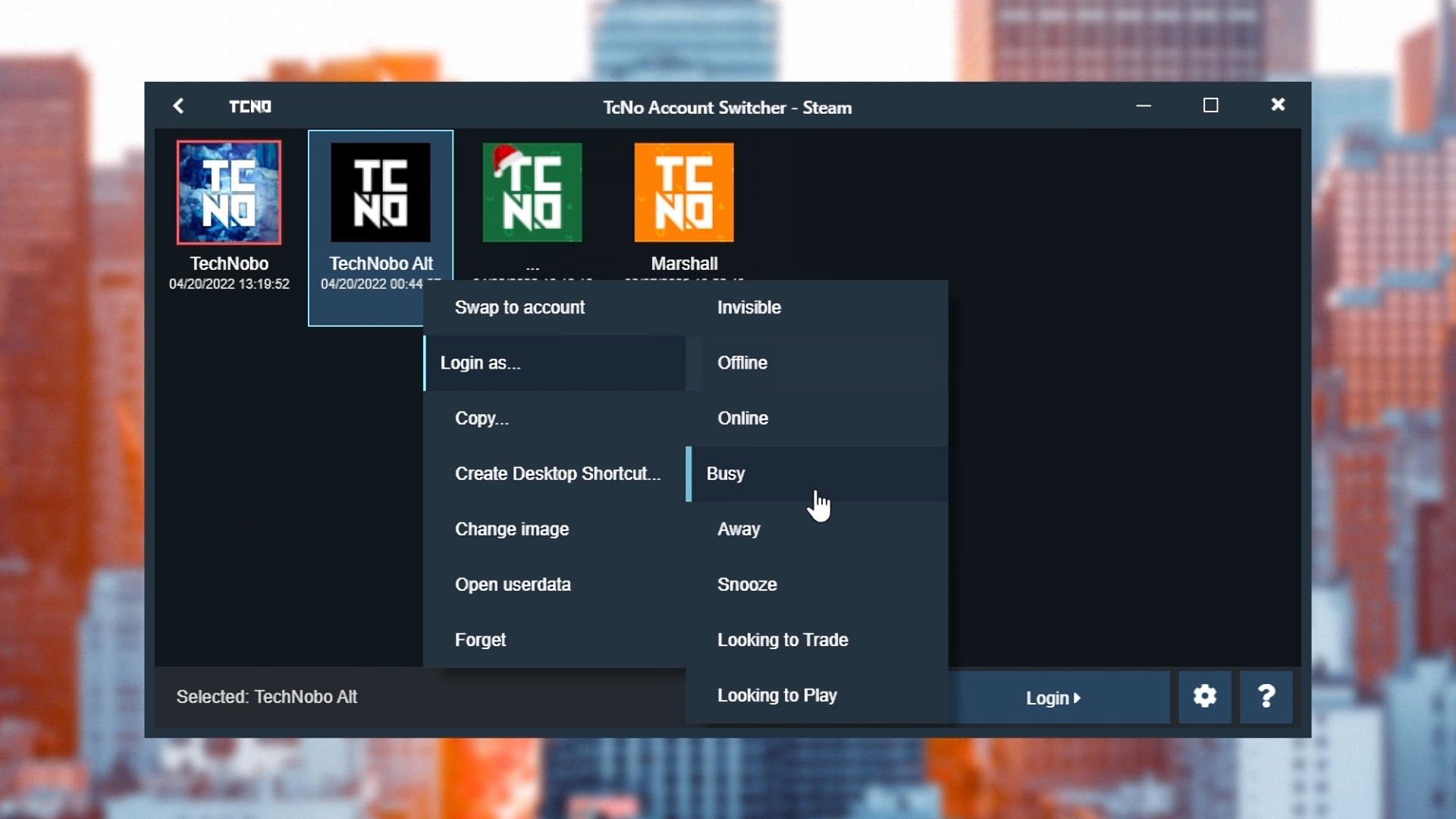Maximize the Account Switcher window
The width and height of the screenshot is (1456, 819).
pos(1210,105)
